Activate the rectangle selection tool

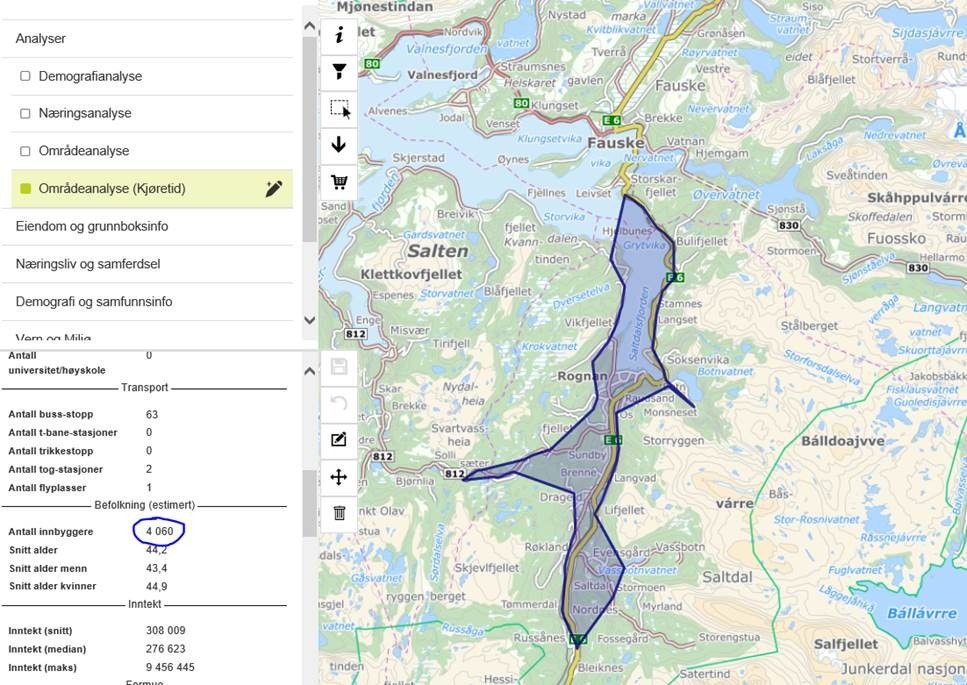[x=338, y=108]
